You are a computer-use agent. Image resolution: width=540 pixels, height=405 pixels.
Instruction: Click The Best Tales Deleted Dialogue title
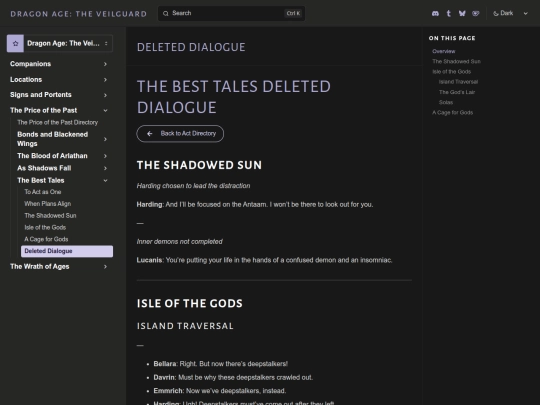[234, 97]
